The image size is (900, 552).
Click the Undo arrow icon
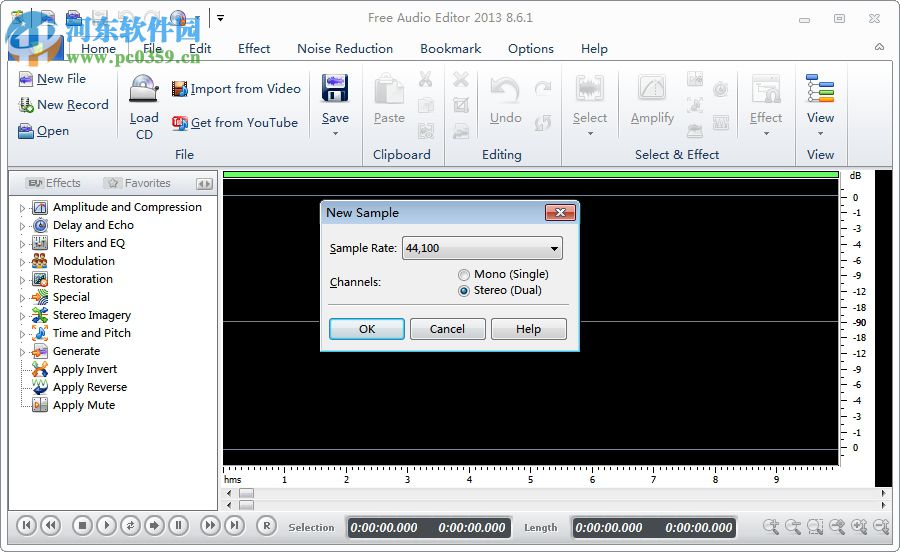505,90
